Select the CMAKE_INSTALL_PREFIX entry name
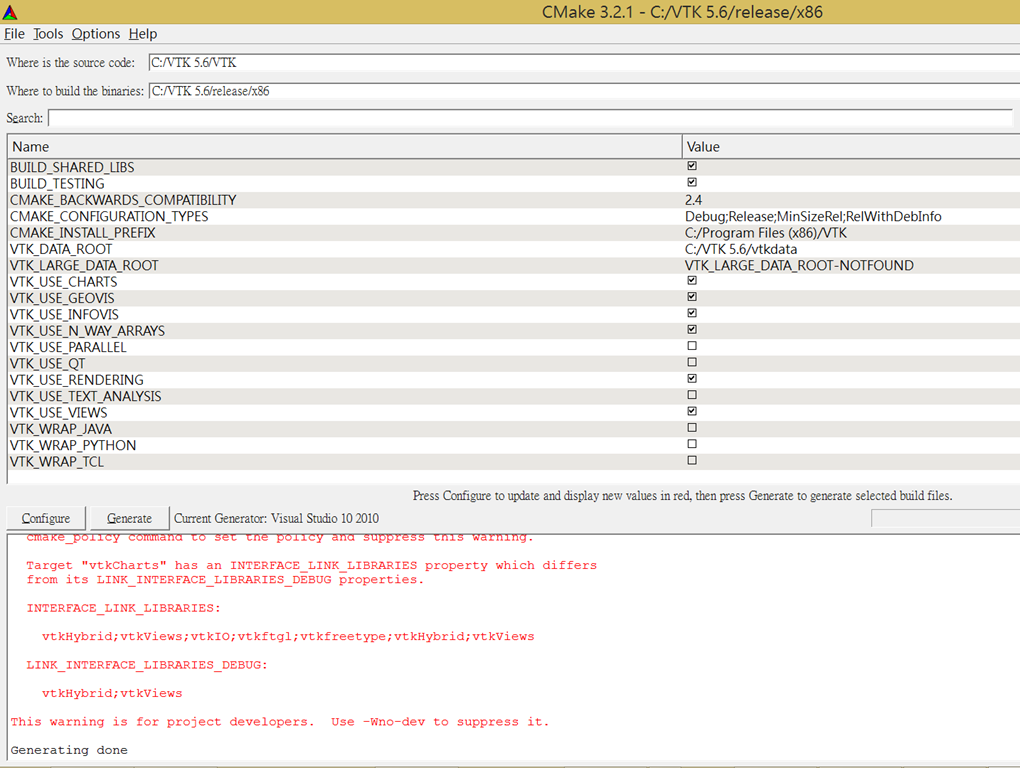The height and width of the screenshot is (768, 1020). click(x=83, y=233)
